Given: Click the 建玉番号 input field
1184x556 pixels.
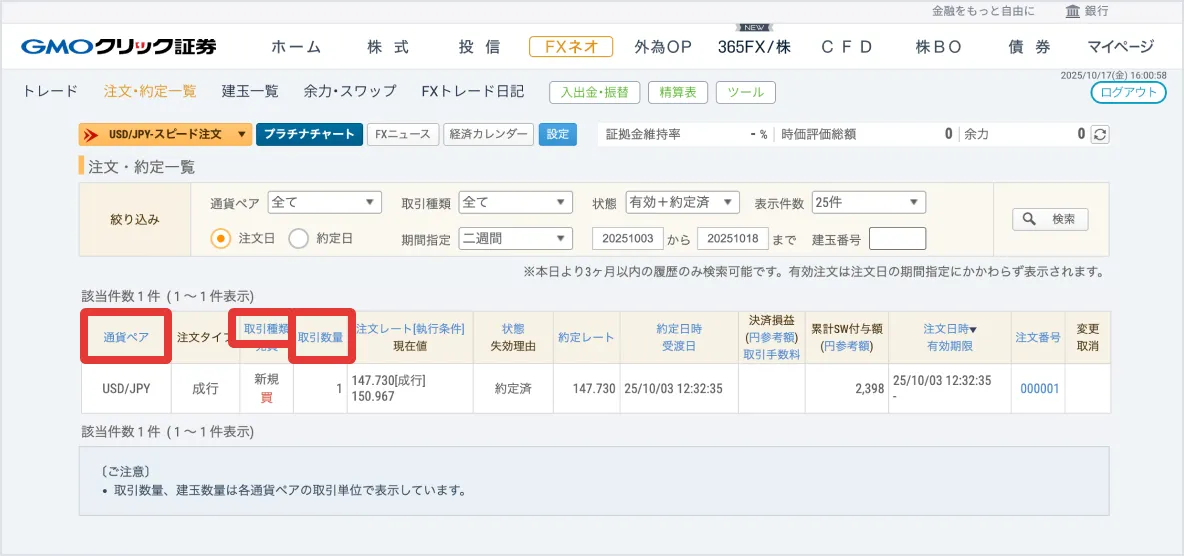Looking at the screenshot, I should (x=897, y=238).
